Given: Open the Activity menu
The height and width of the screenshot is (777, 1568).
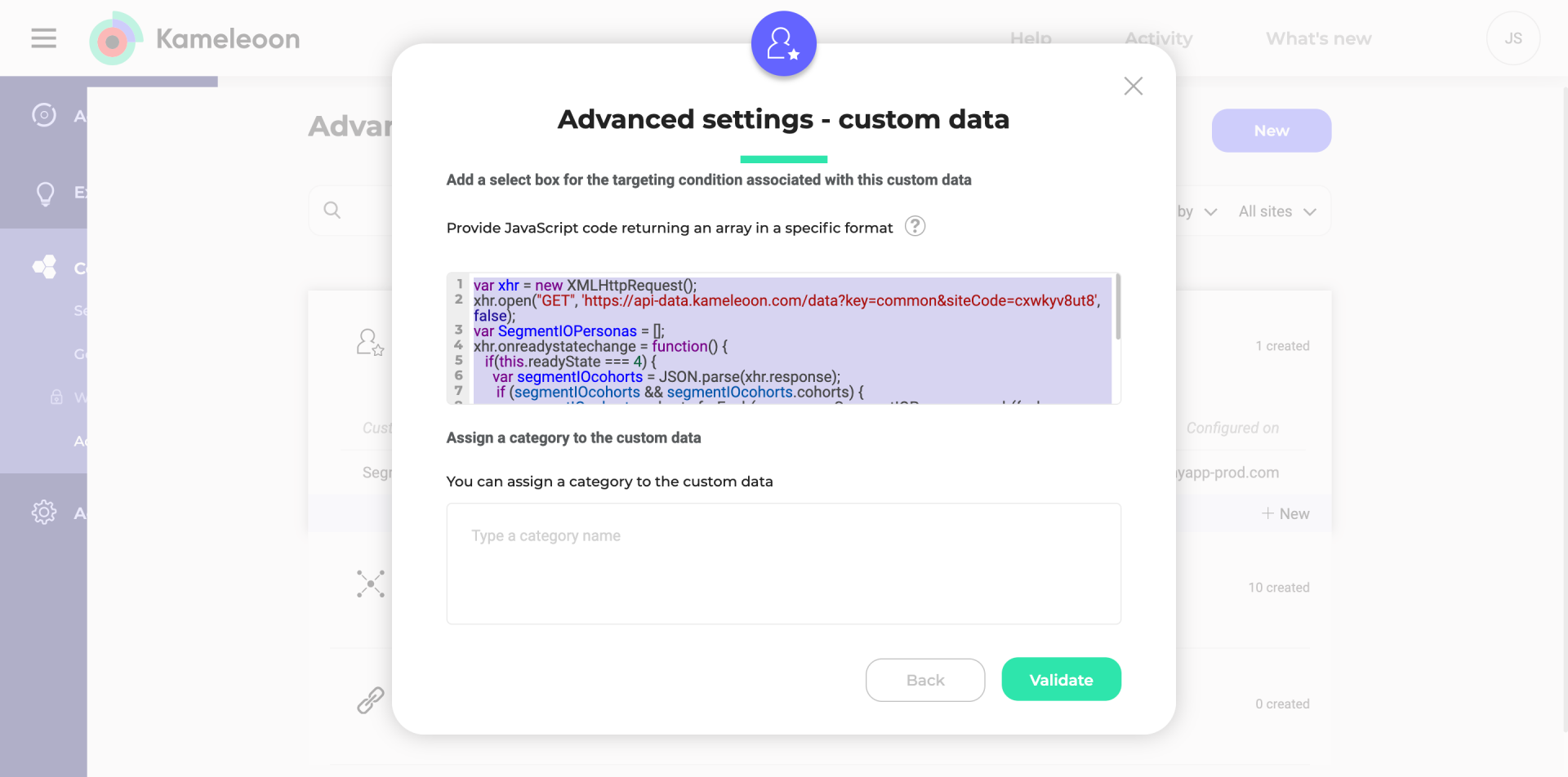Looking at the screenshot, I should (x=1158, y=38).
